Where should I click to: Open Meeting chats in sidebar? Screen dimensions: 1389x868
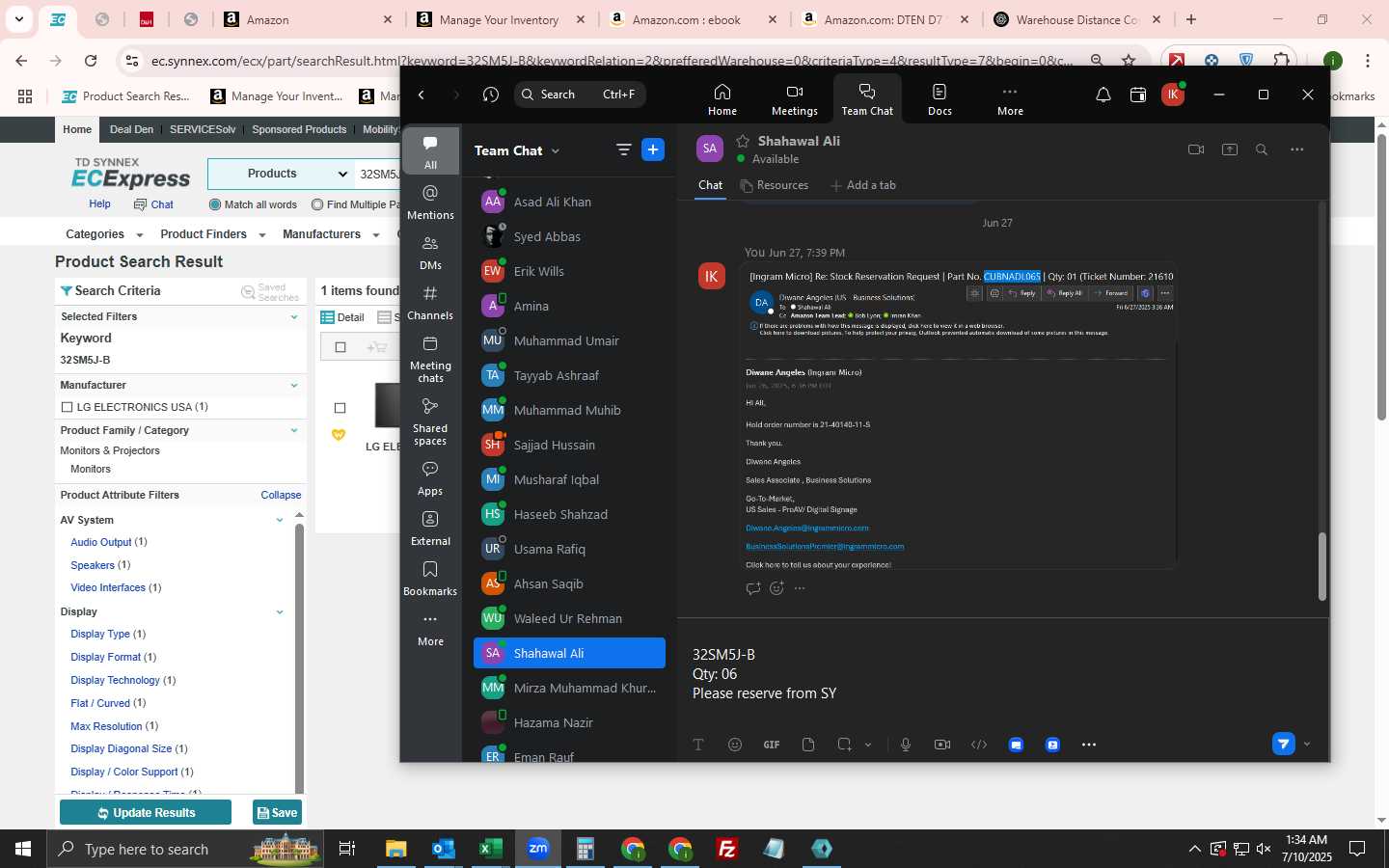pos(430,360)
